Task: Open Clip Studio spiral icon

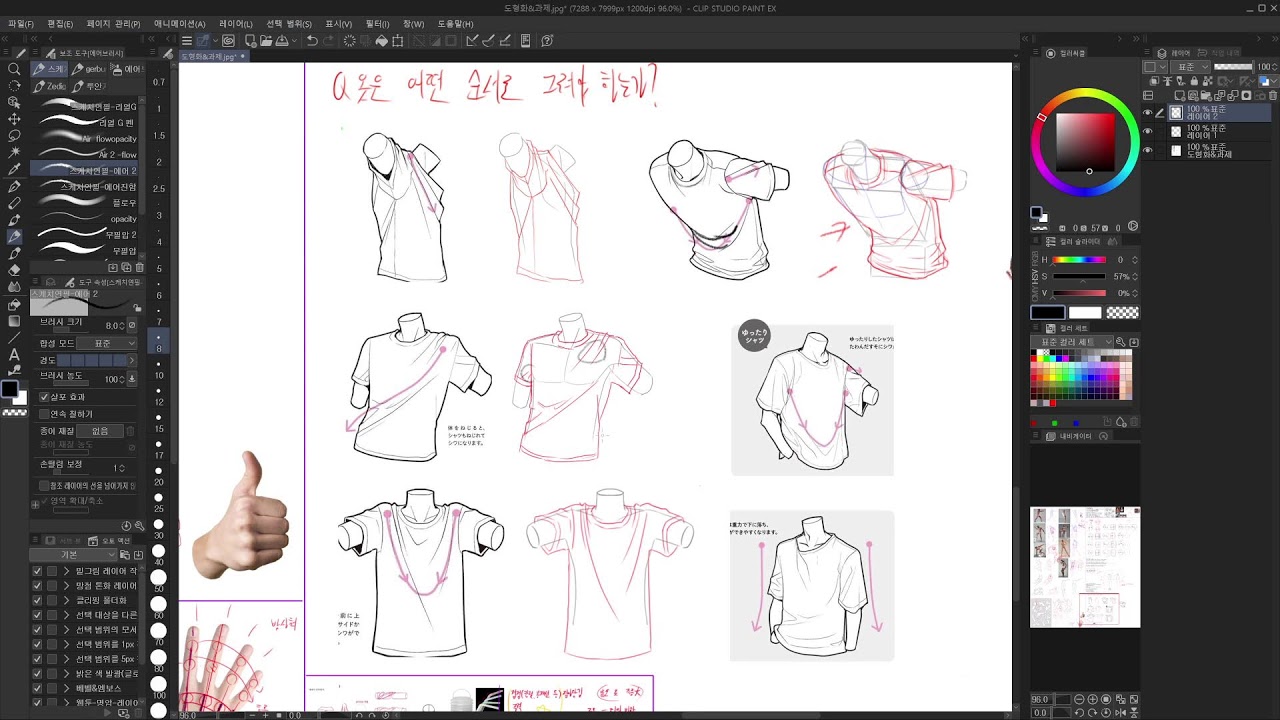Action: (x=229, y=41)
